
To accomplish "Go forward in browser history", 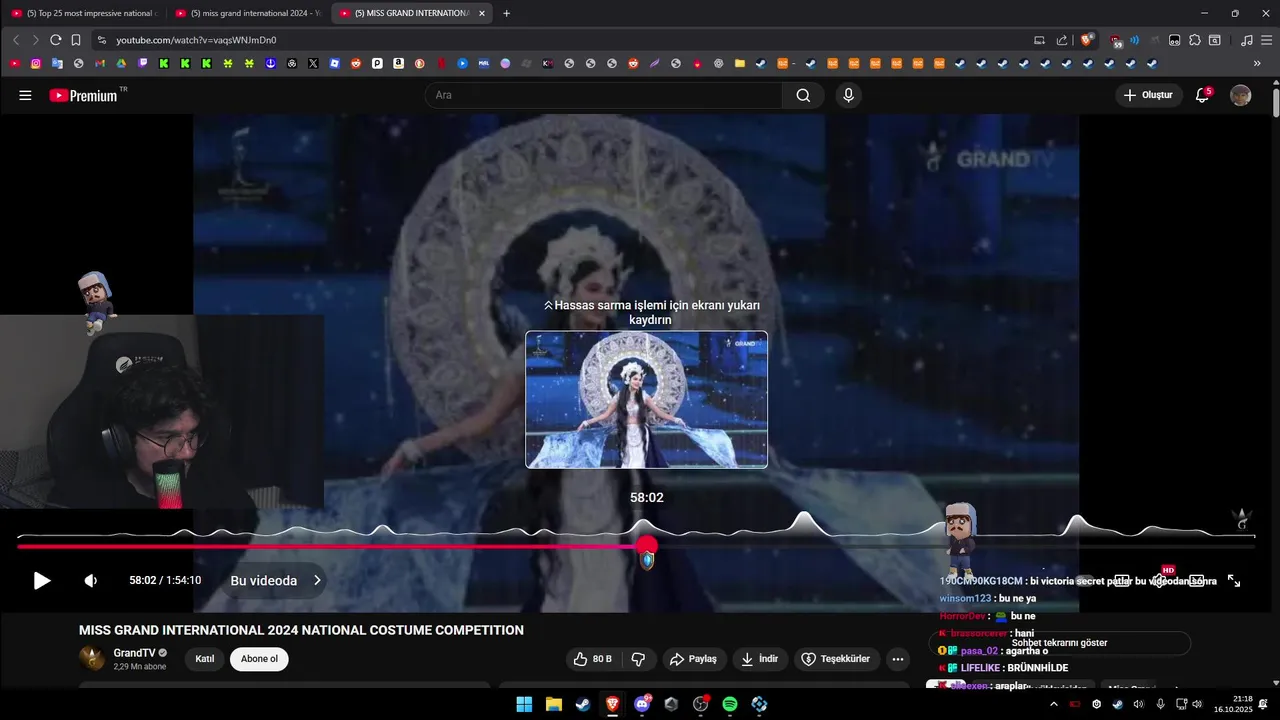I will click(35, 40).
